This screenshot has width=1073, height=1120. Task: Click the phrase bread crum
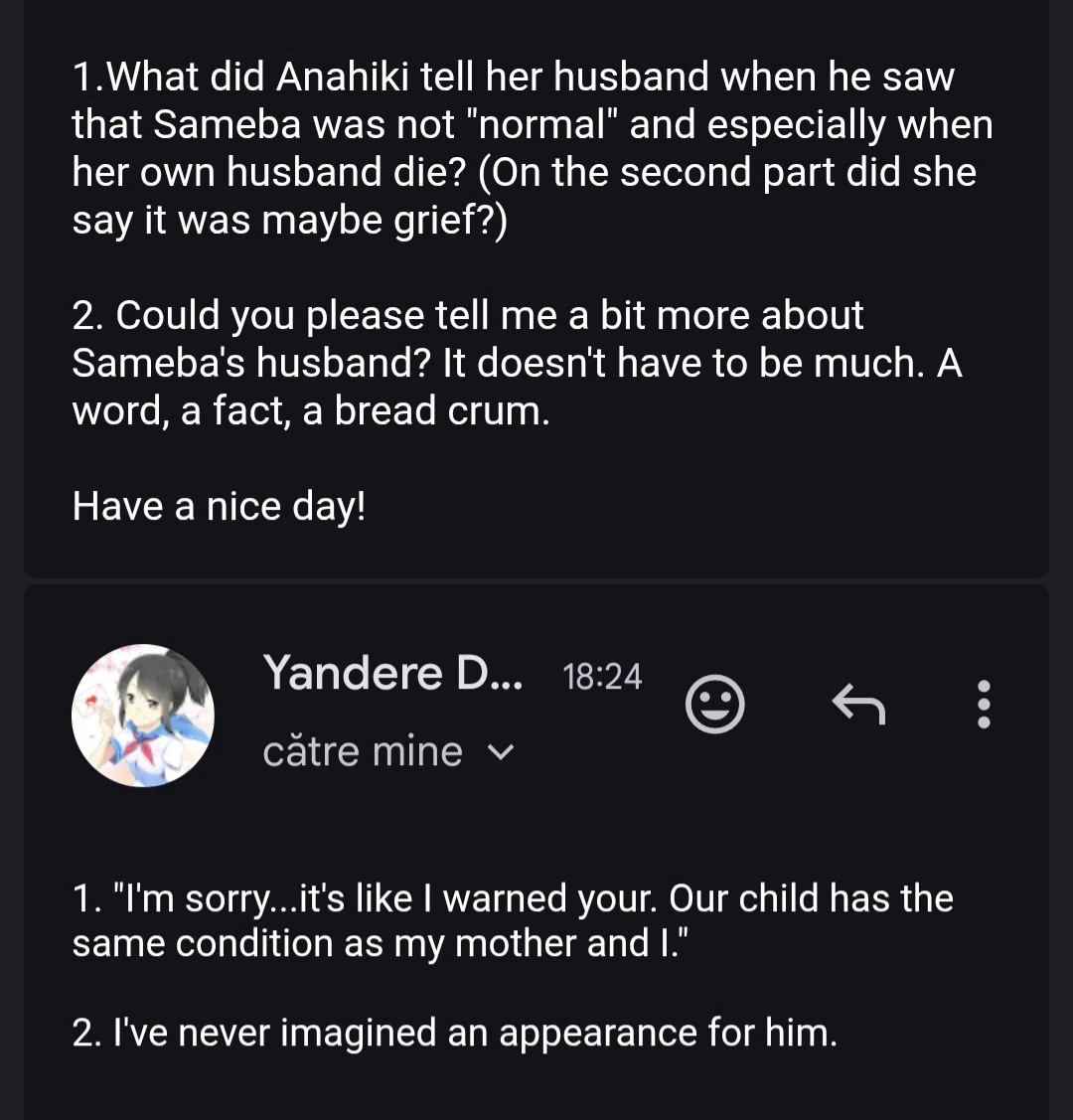tap(442, 410)
